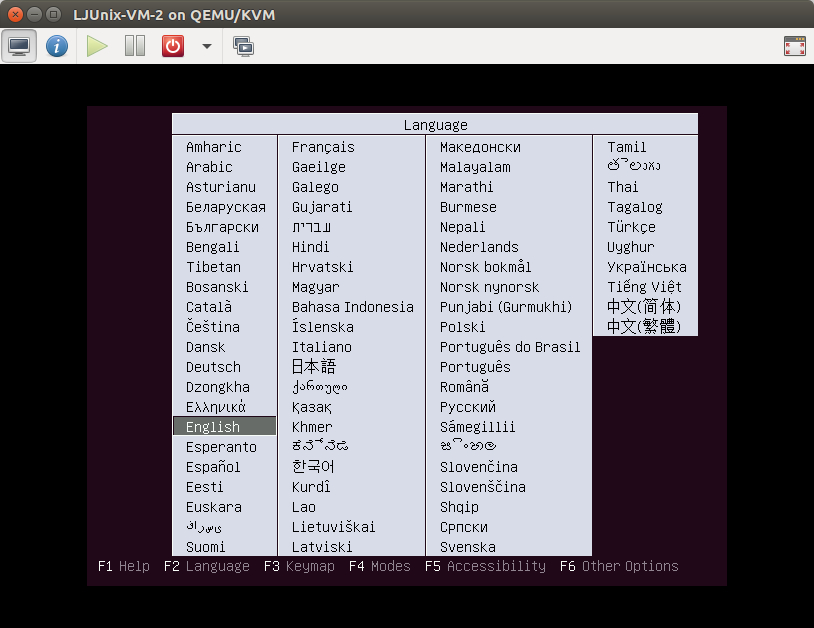This screenshot has height=628, width=814.
Task: Open F1 Help
Action: click(x=123, y=566)
